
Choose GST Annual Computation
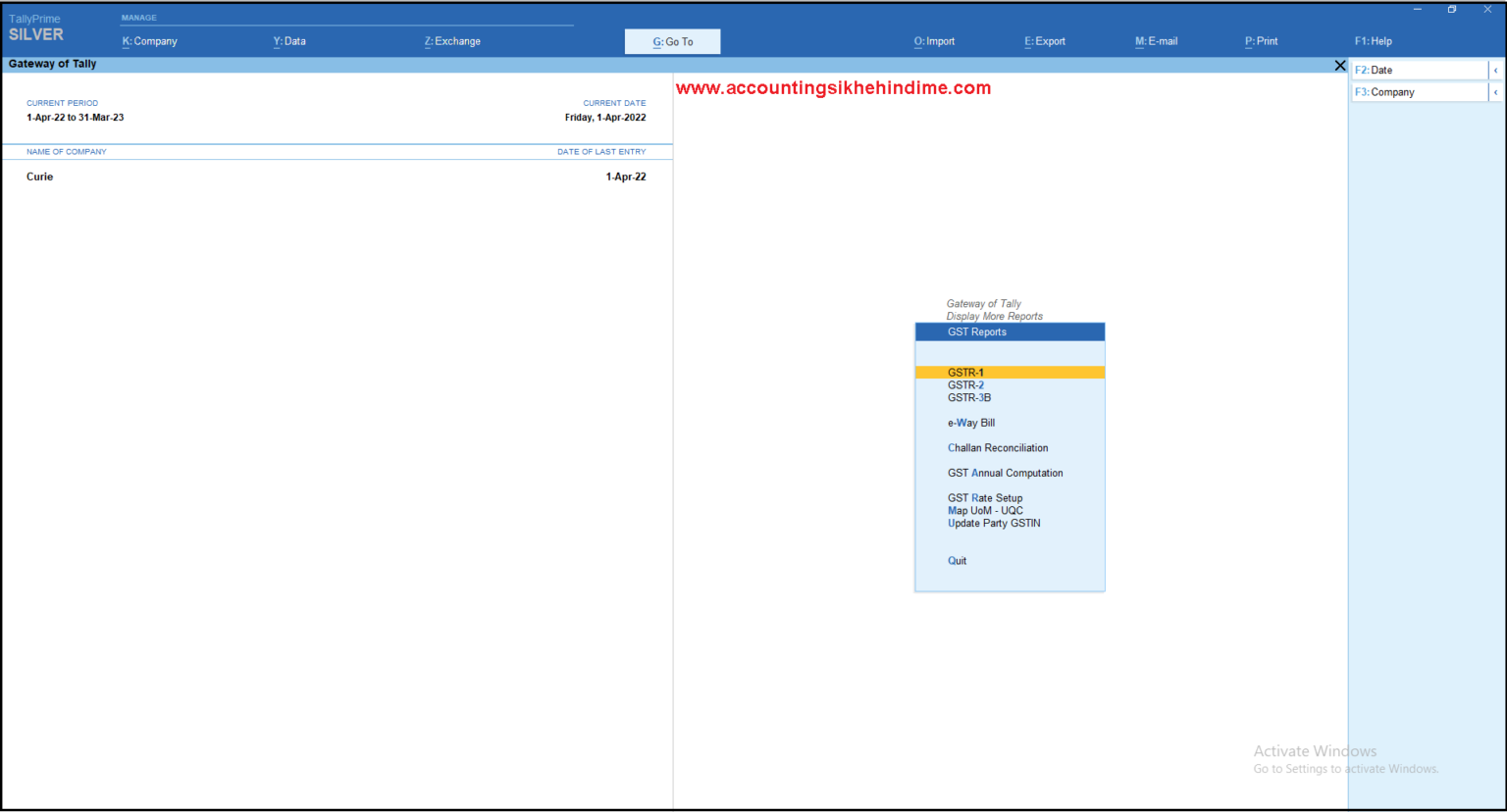pyautogui.click(x=1005, y=473)
